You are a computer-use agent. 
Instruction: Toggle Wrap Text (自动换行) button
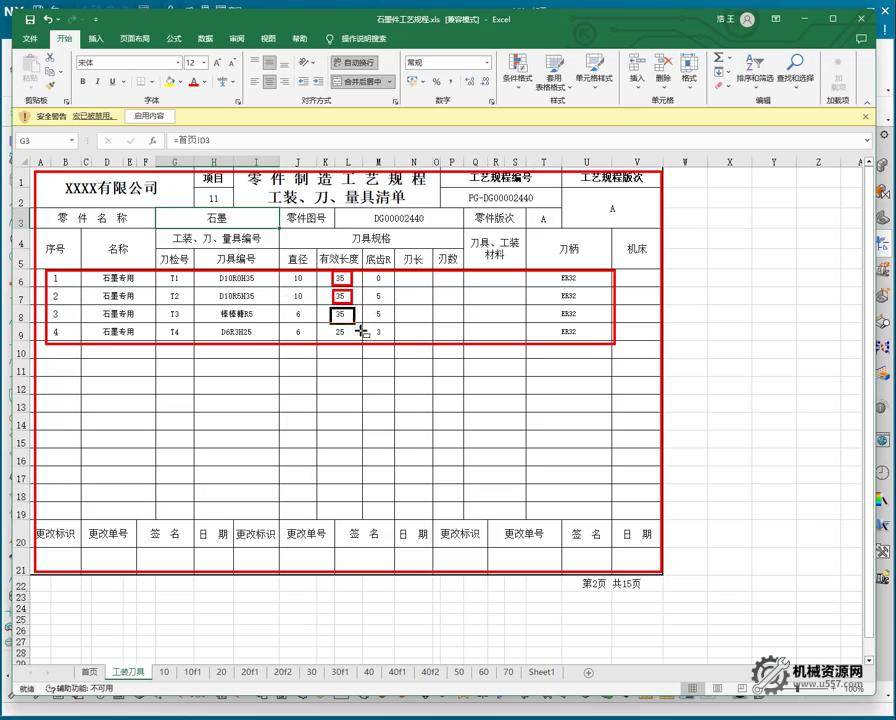tap(354, 62)
